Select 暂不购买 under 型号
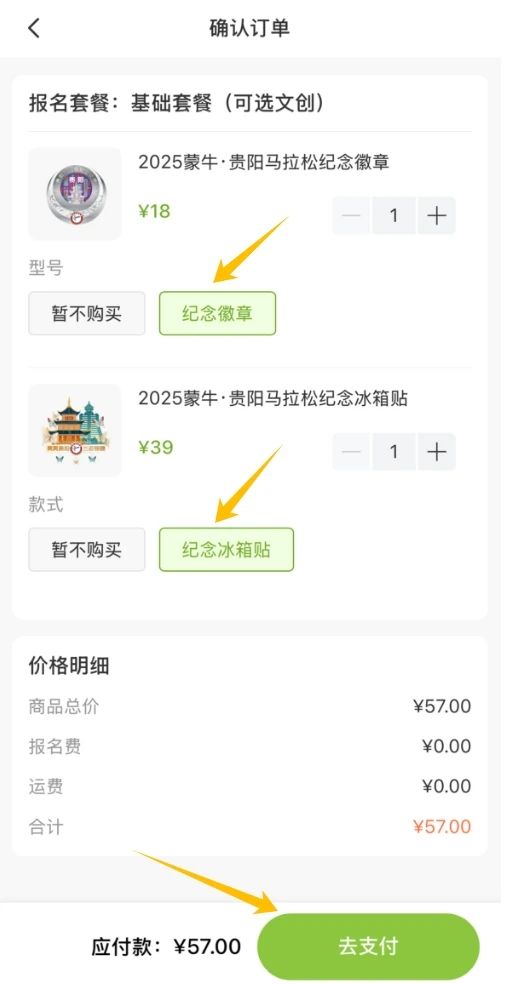The image size is (505, 984). (87, 313)
